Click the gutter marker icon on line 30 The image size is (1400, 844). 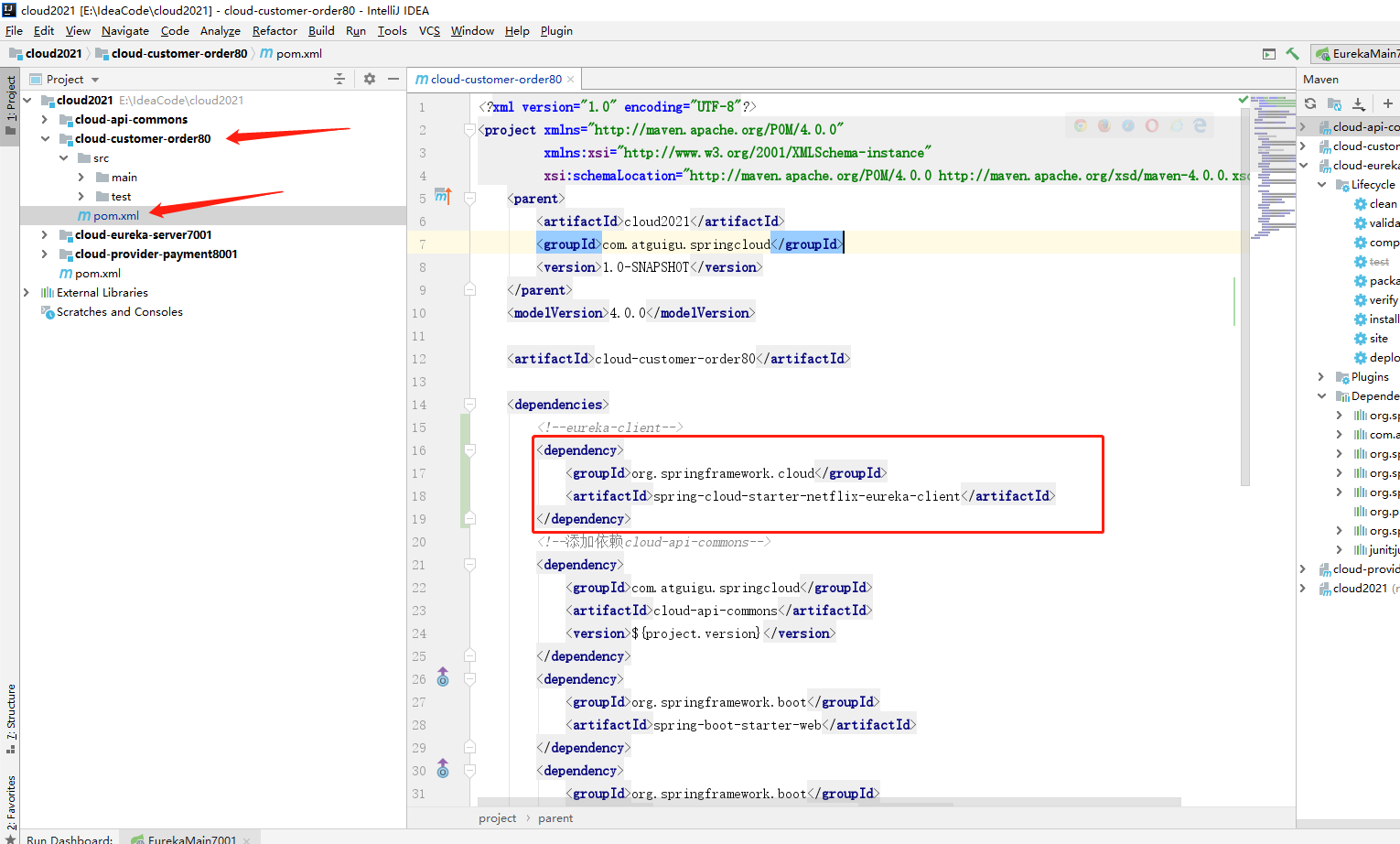pos(443,769)
